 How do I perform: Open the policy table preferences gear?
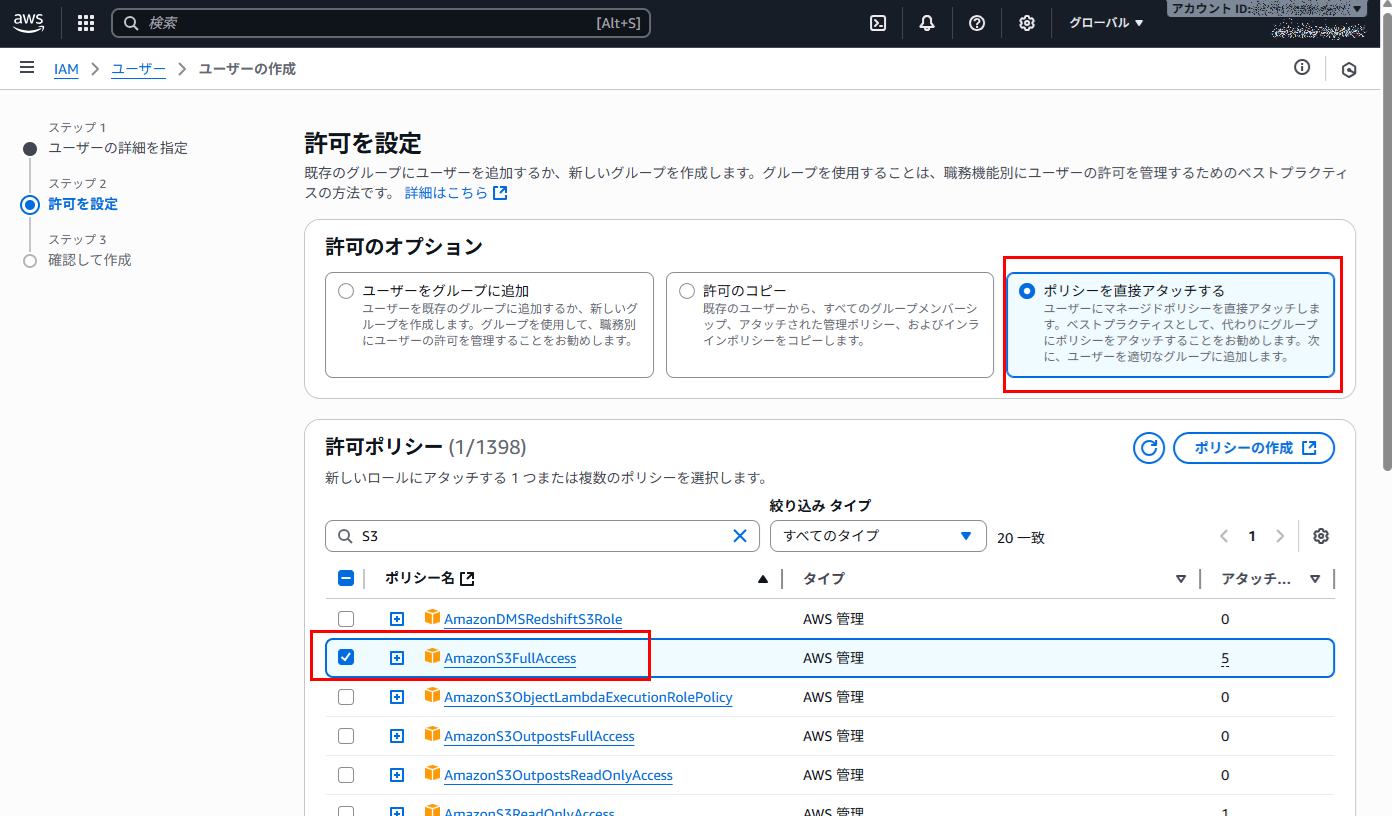point(1321,536)
